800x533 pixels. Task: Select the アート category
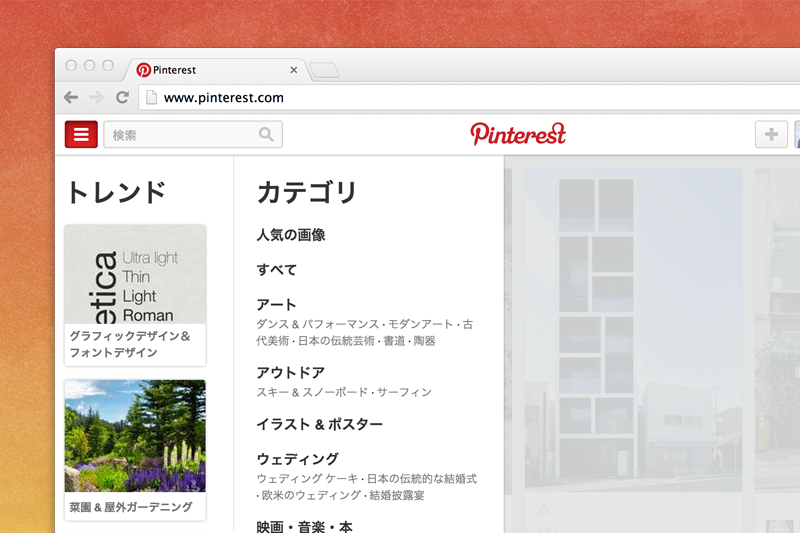(276, 305)
